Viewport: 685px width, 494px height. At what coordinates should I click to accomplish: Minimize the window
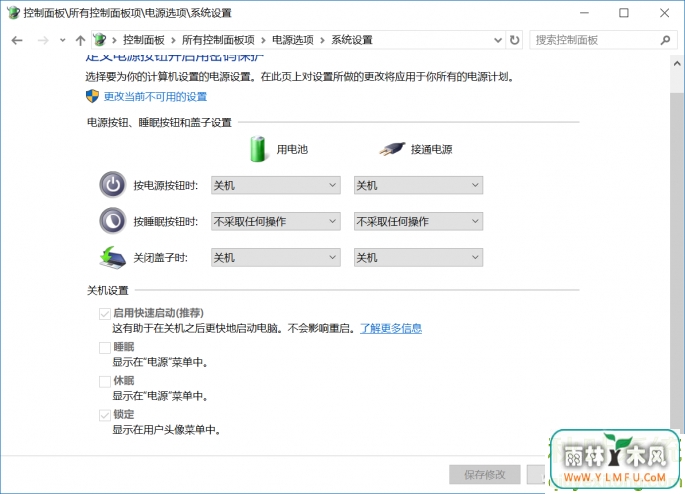coord(584,13)
